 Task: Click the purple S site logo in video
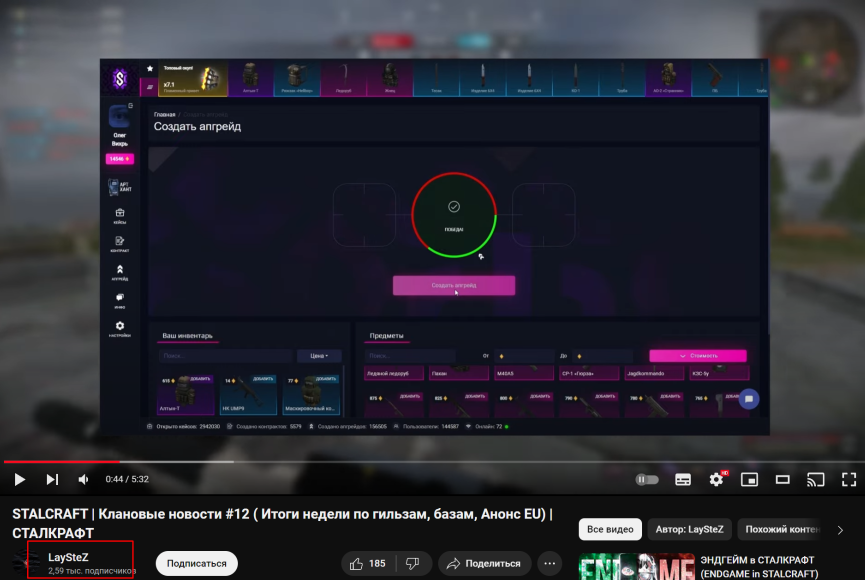pos(120,79)
